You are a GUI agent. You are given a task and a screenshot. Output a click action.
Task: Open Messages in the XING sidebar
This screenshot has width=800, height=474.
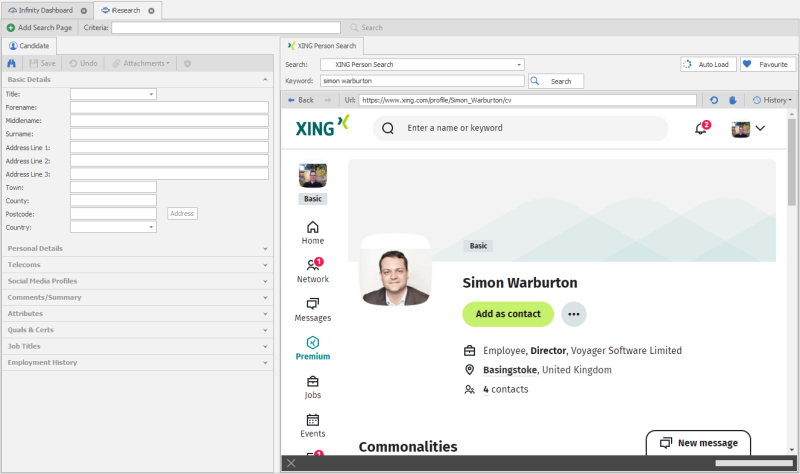[x=312, y=309]
